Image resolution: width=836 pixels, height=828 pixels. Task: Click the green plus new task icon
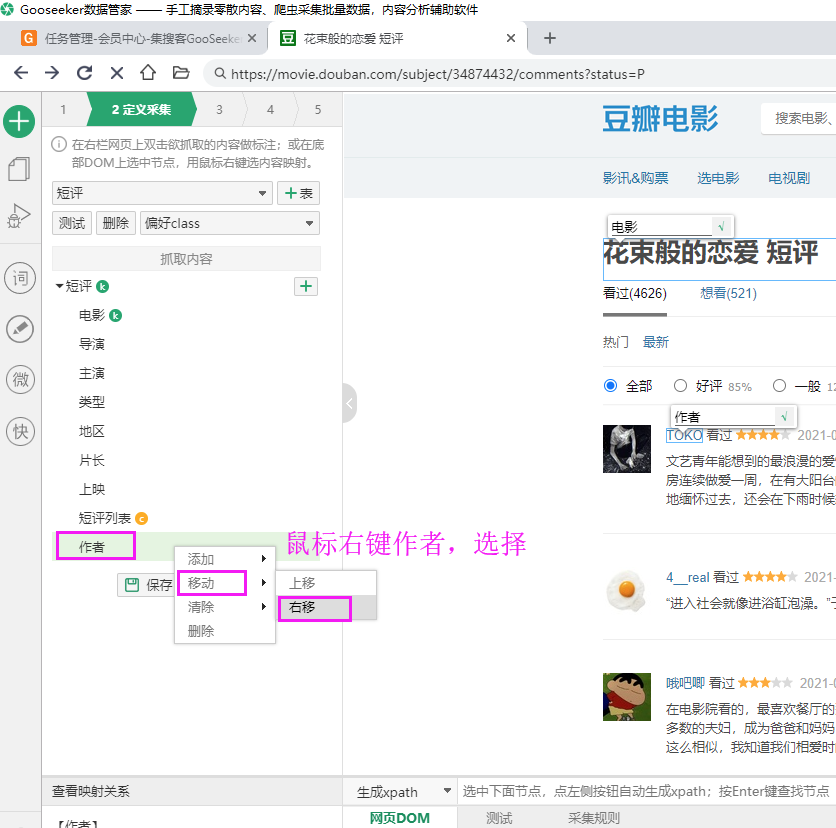19,122
